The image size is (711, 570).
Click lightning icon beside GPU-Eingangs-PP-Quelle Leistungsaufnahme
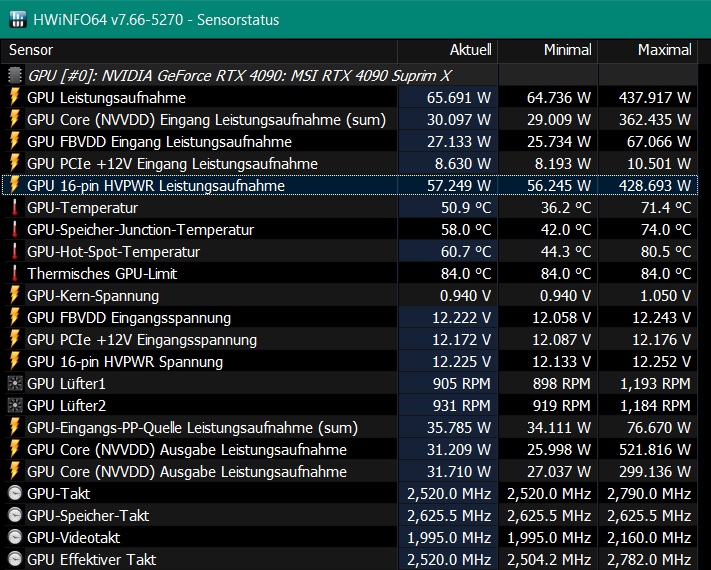(x=15, y=427)
